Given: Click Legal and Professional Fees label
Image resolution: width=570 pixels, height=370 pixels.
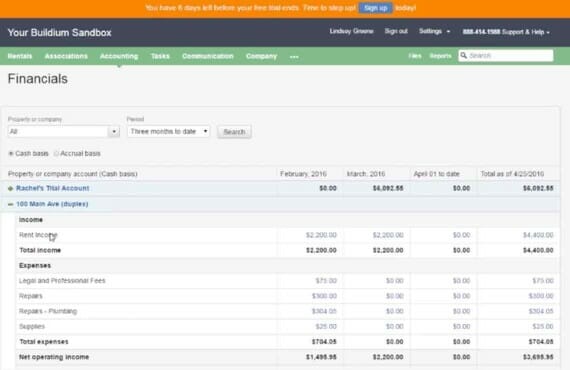Looking at the screenshot, I should (x=62, y=281).
